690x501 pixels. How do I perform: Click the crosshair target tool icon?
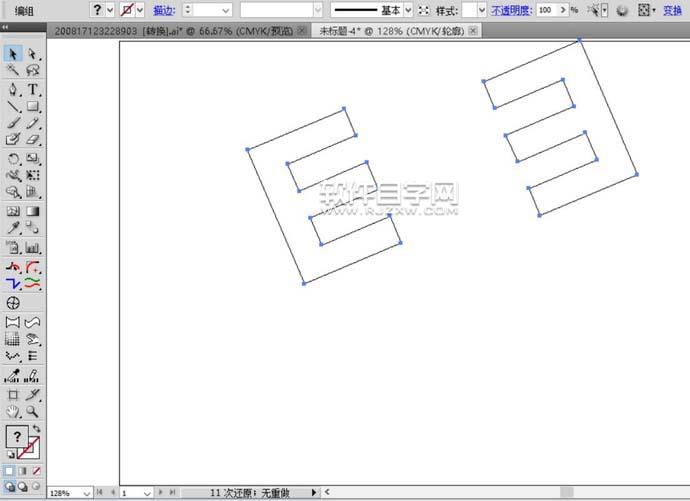pyautogui.click(x=13, y=303)
